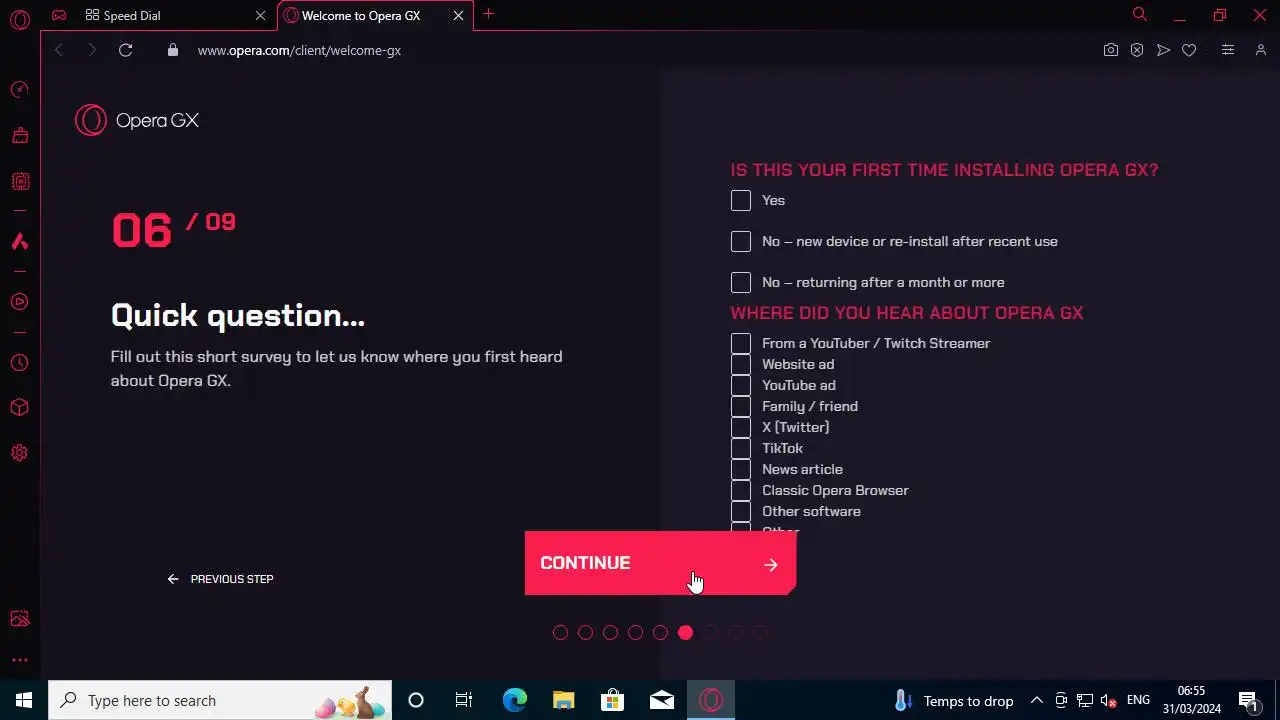The width and height of the screenshot is (1280, 720).
Task: Open the sidebar image gallery icon
Action: coord(19,619)
